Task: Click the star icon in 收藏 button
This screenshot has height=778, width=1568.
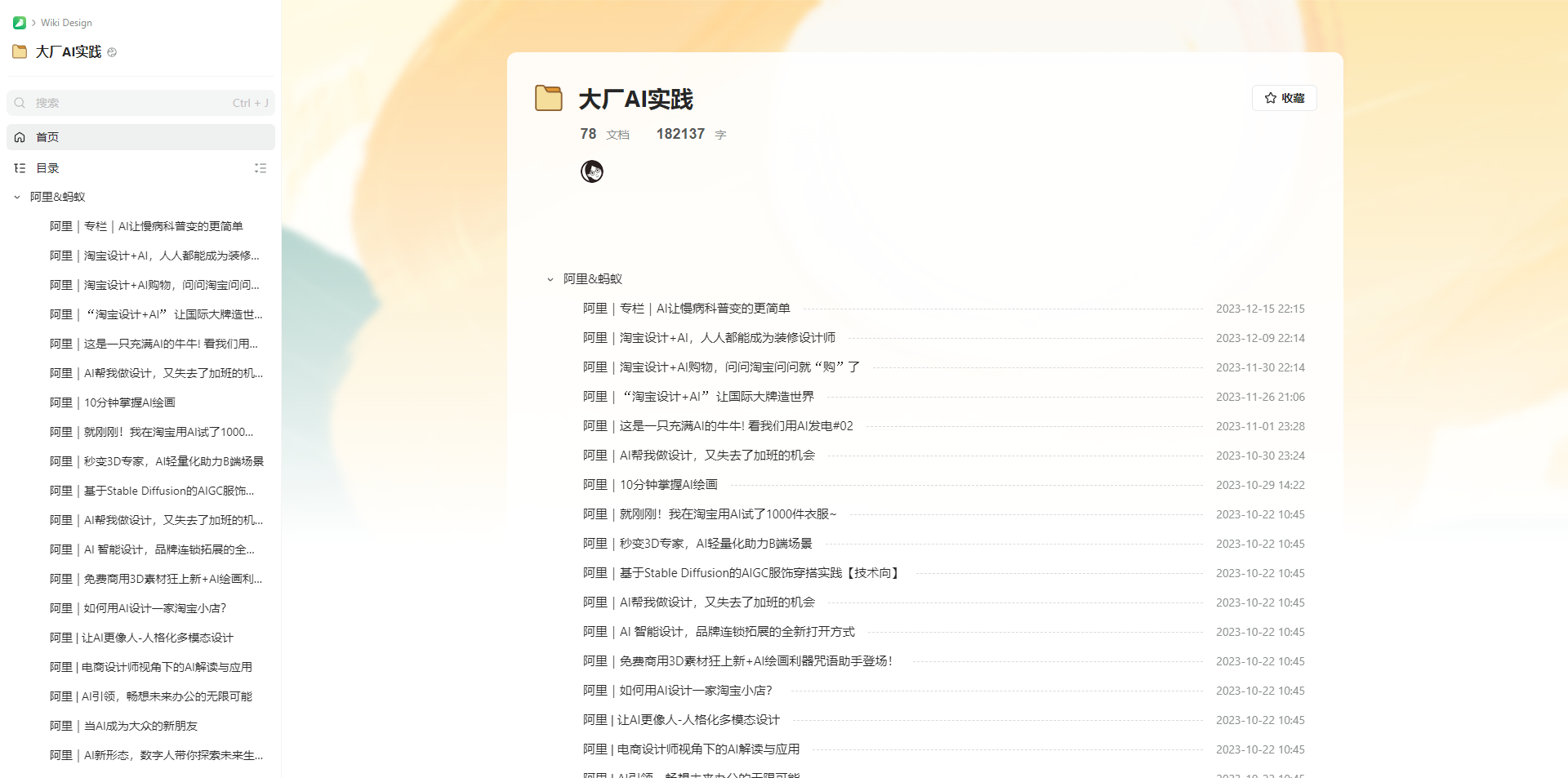Action: (x=1270, y=98)
